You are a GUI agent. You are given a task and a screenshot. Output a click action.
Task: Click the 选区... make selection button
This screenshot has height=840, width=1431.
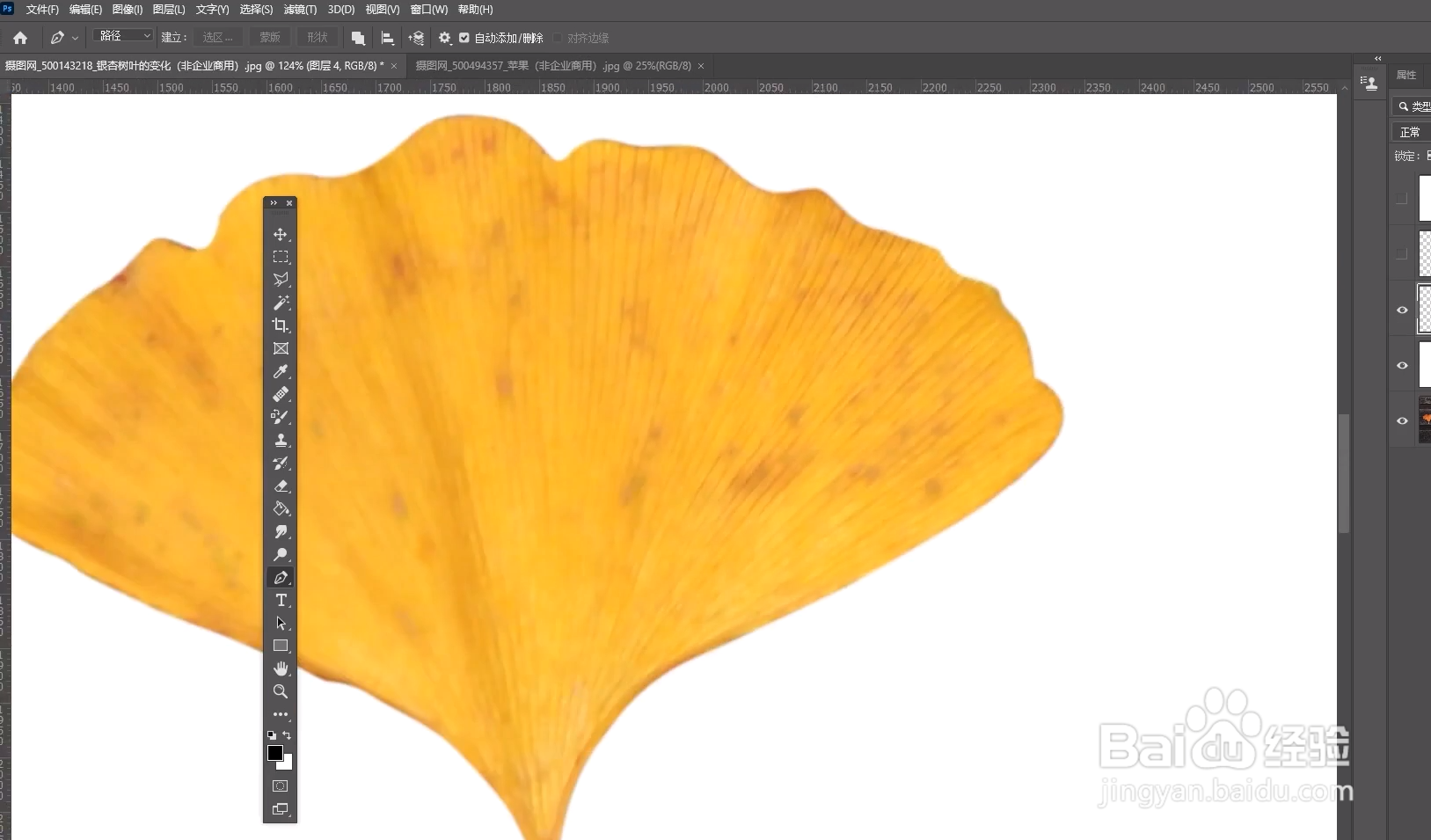(x=217, y=37)
